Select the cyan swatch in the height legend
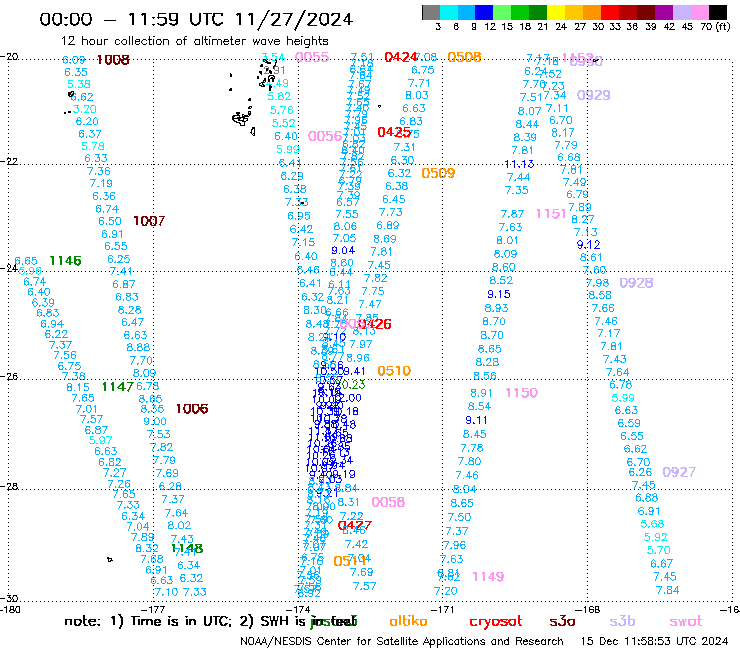 (x=449, y=12)
